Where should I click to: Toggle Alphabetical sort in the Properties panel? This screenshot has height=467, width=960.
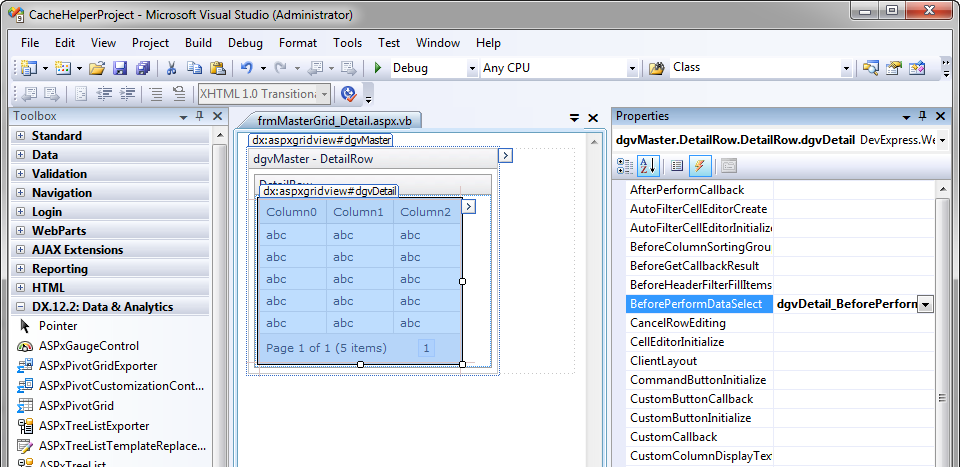pos(647,166)
